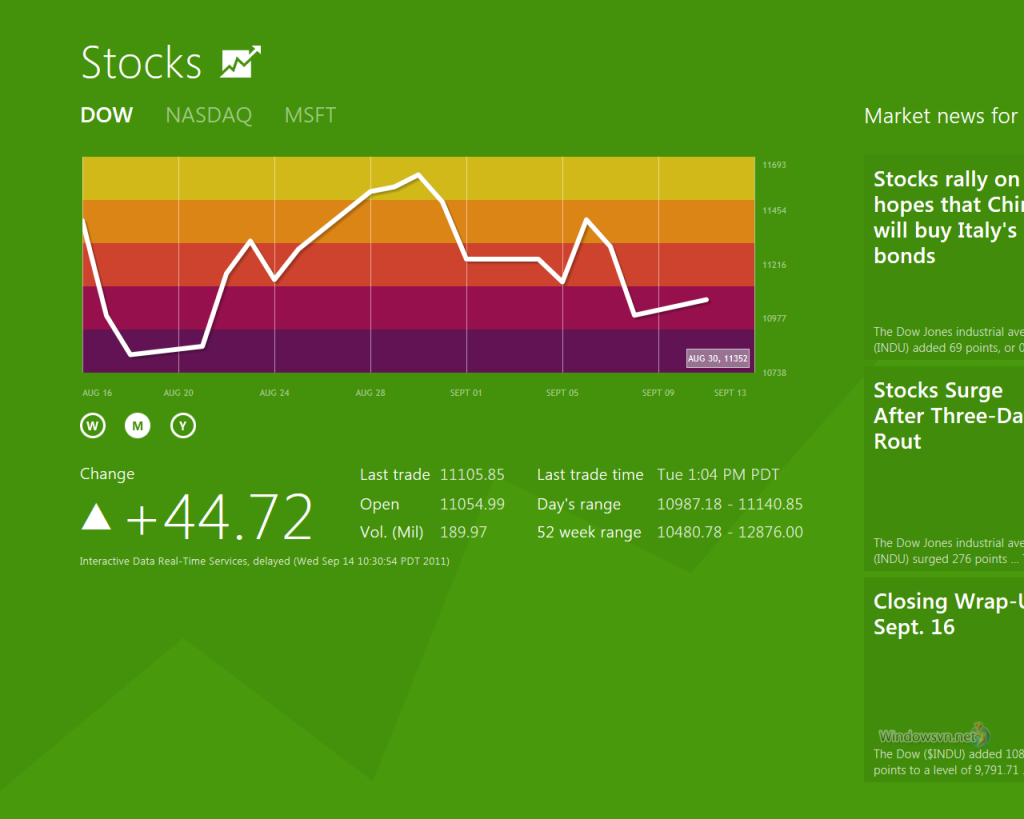Click the 52 week range label

point(589,533)
